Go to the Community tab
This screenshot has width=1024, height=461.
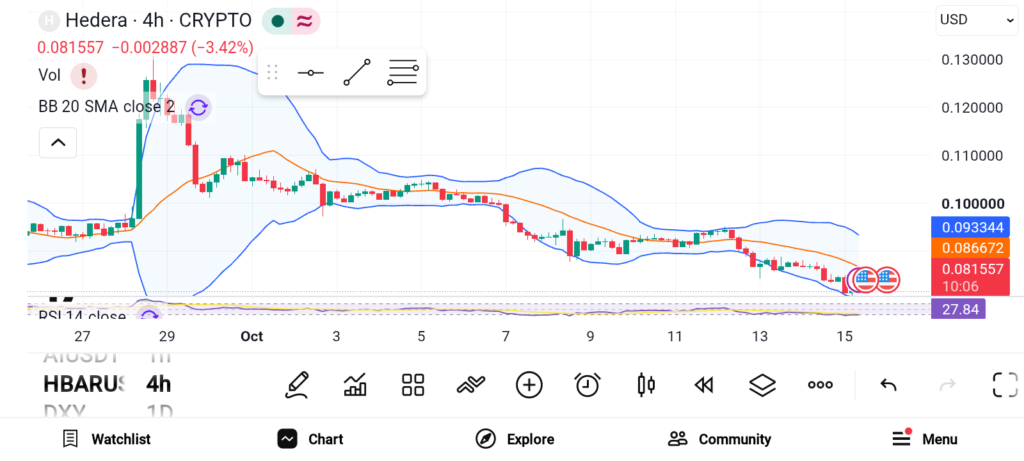tap(720, 439)
